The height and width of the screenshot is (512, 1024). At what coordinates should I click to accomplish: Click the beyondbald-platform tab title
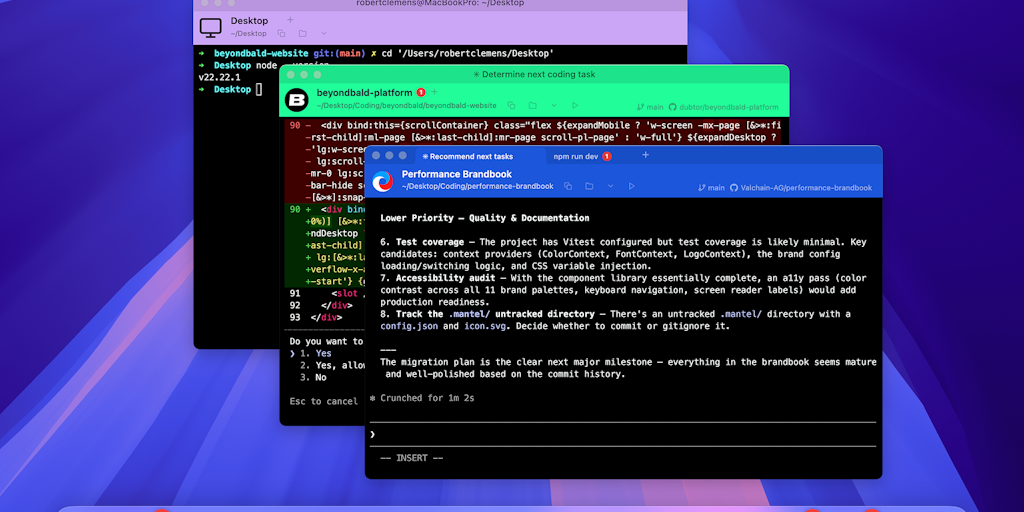click(x=364, y=93)
